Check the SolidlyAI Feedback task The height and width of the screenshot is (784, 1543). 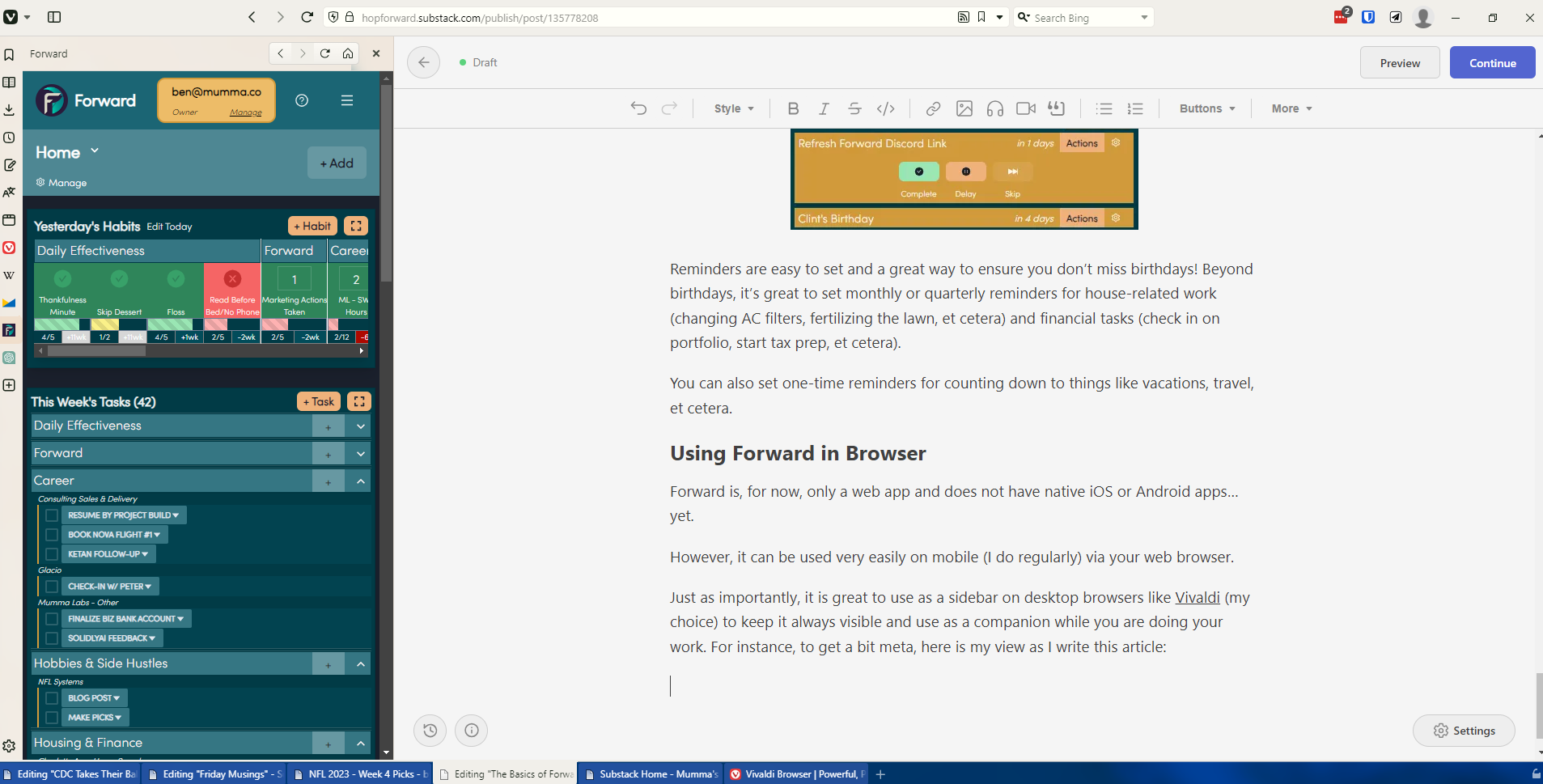tap(52, 638)
